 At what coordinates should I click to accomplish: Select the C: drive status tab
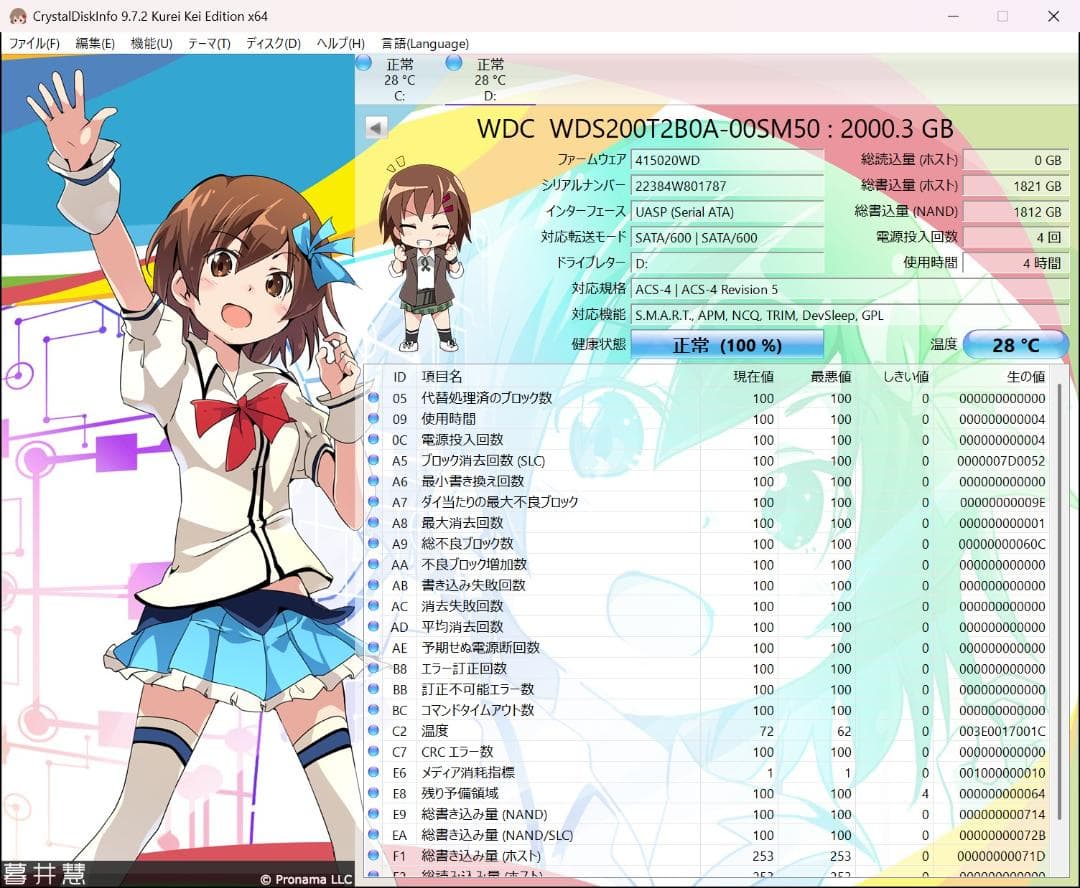tap(399, 80)
